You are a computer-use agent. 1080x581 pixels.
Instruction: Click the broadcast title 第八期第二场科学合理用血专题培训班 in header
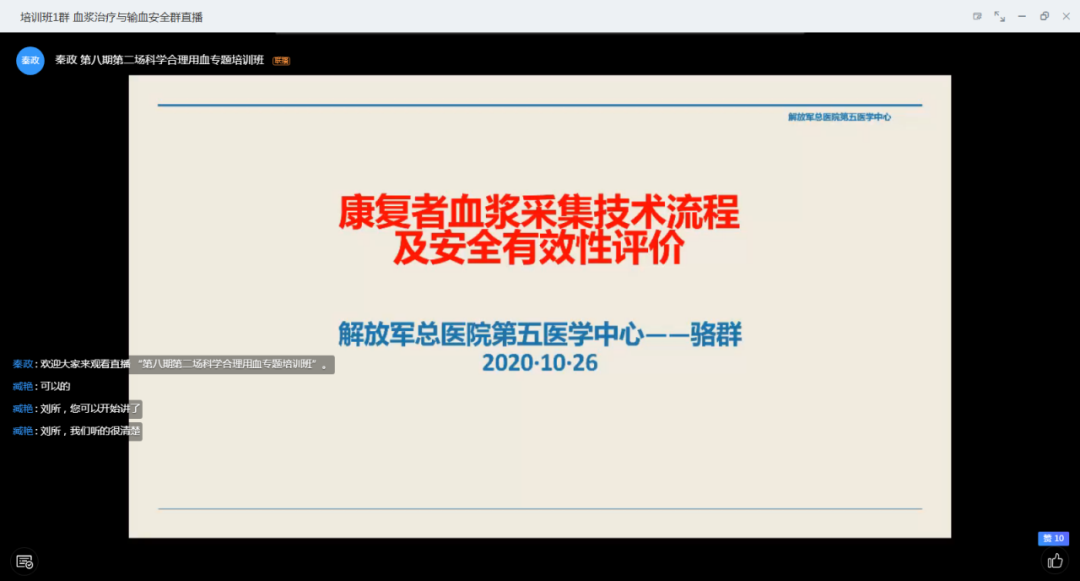click(x=172, y=60)
